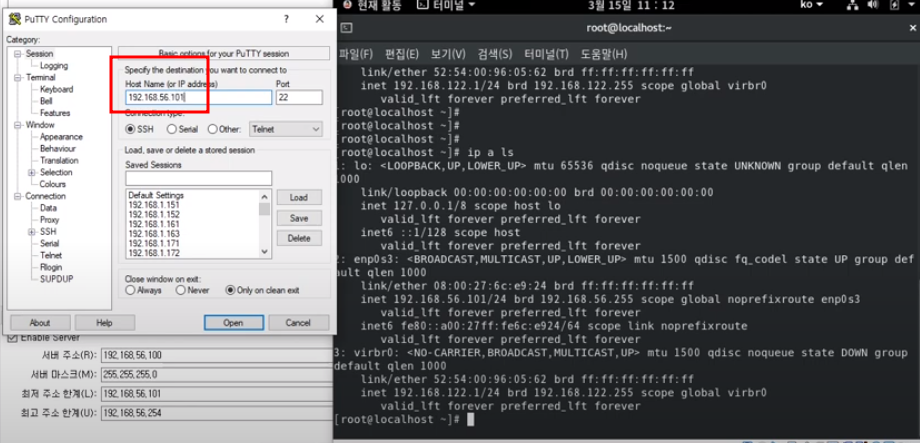Click the PuTTY icon in the title bar

15,19
